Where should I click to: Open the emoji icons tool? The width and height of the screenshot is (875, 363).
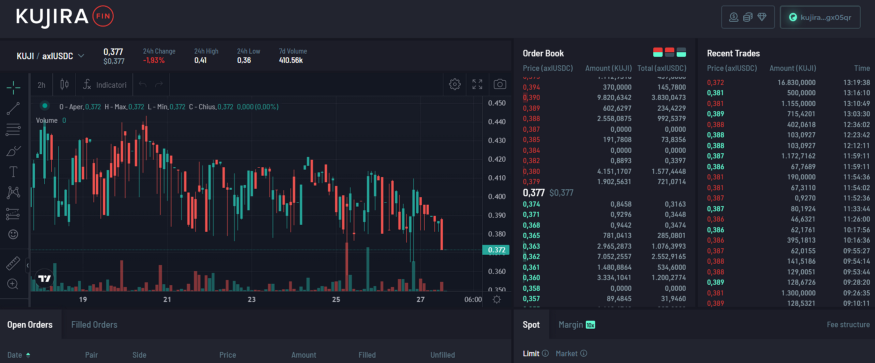point(13,235)
